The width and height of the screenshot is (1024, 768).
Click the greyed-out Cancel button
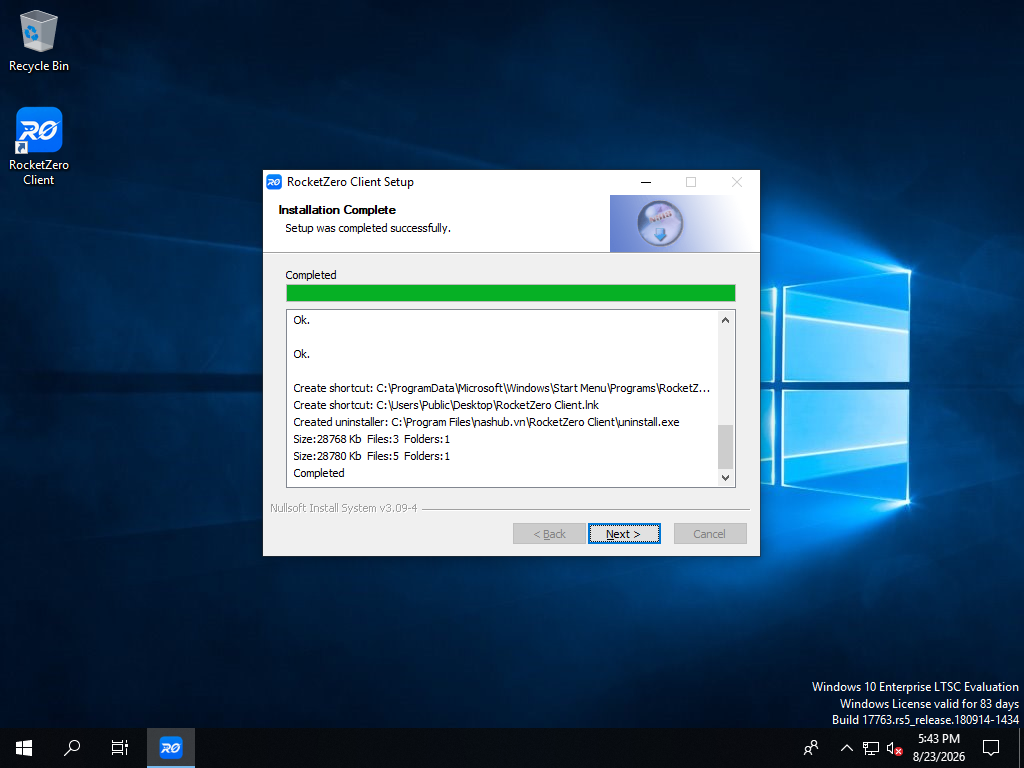click(710, 534)
